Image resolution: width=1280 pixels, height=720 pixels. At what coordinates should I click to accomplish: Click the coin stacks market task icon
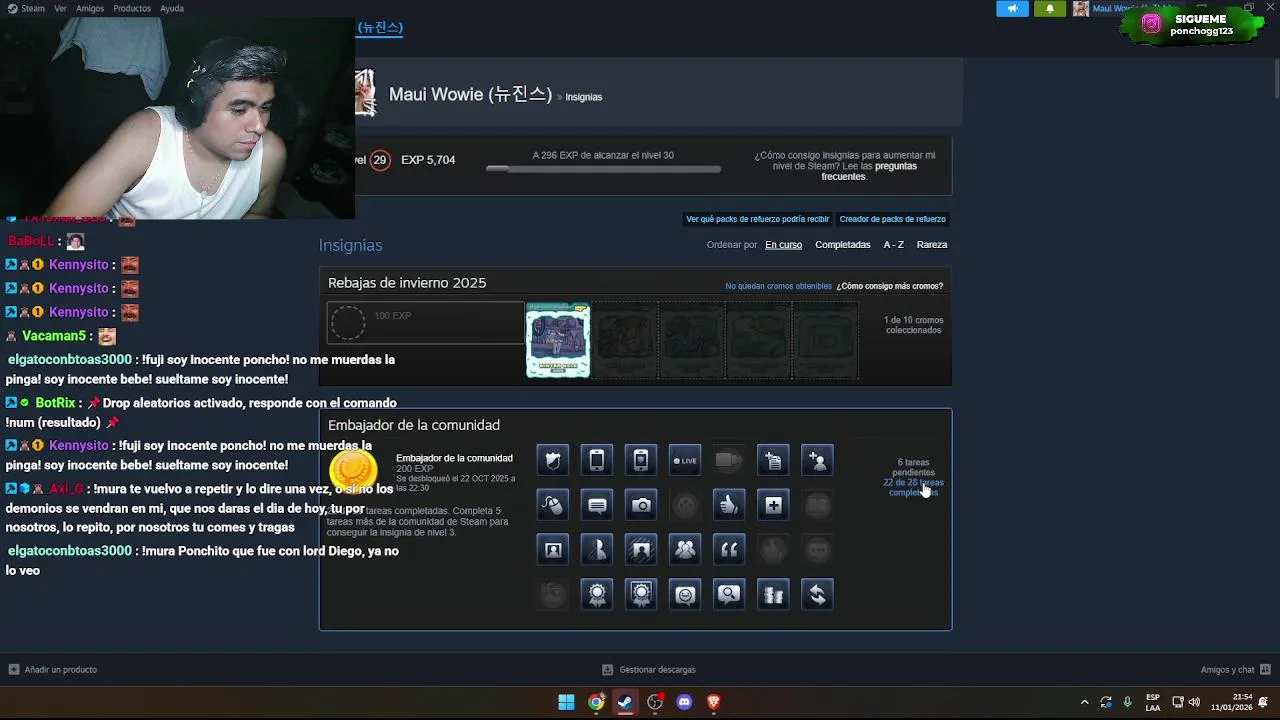[773, 594]
